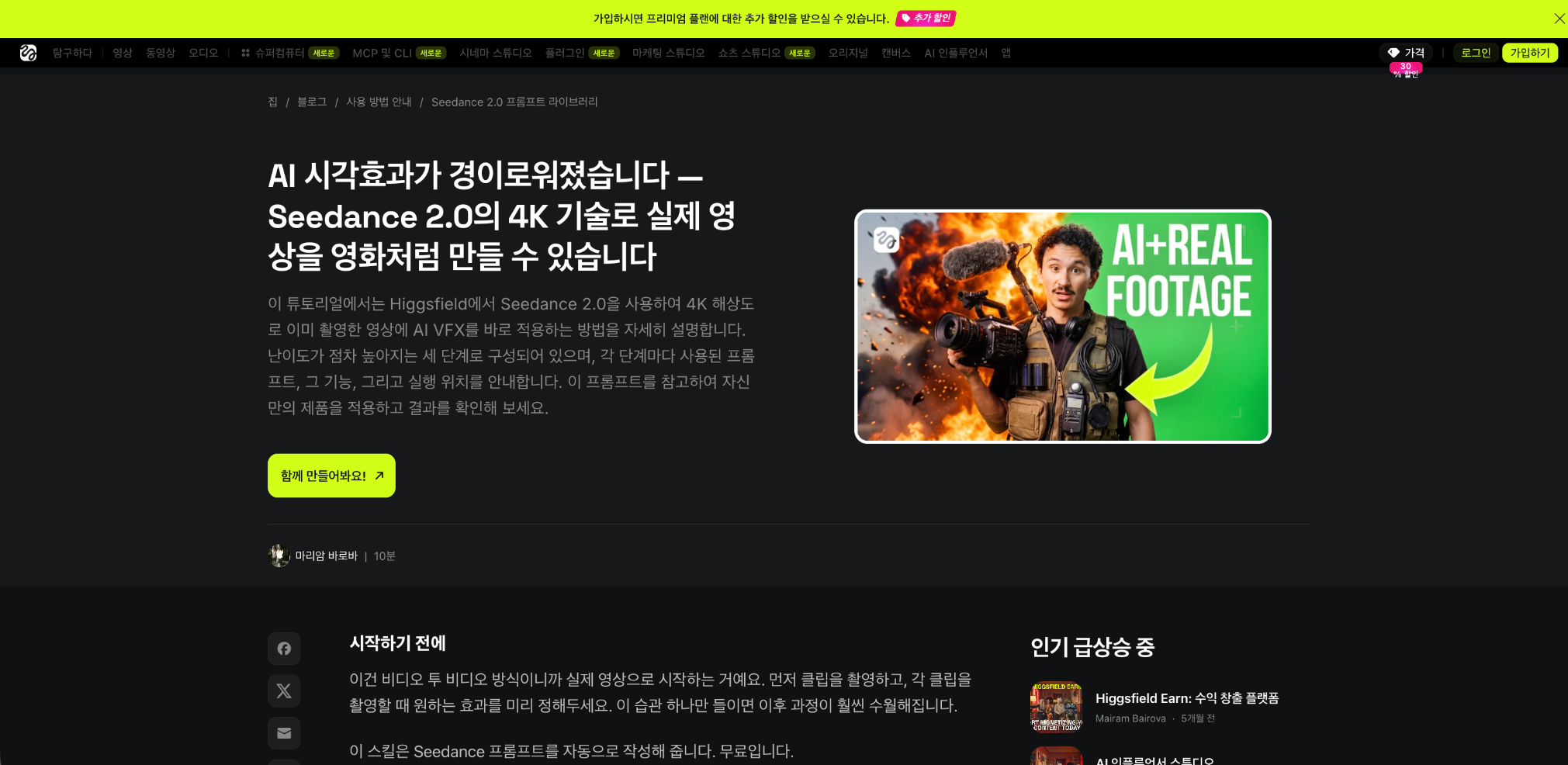Screen dimensions: 1568x765
Task: Share article on Facebook icon
Action: [284, 649]
